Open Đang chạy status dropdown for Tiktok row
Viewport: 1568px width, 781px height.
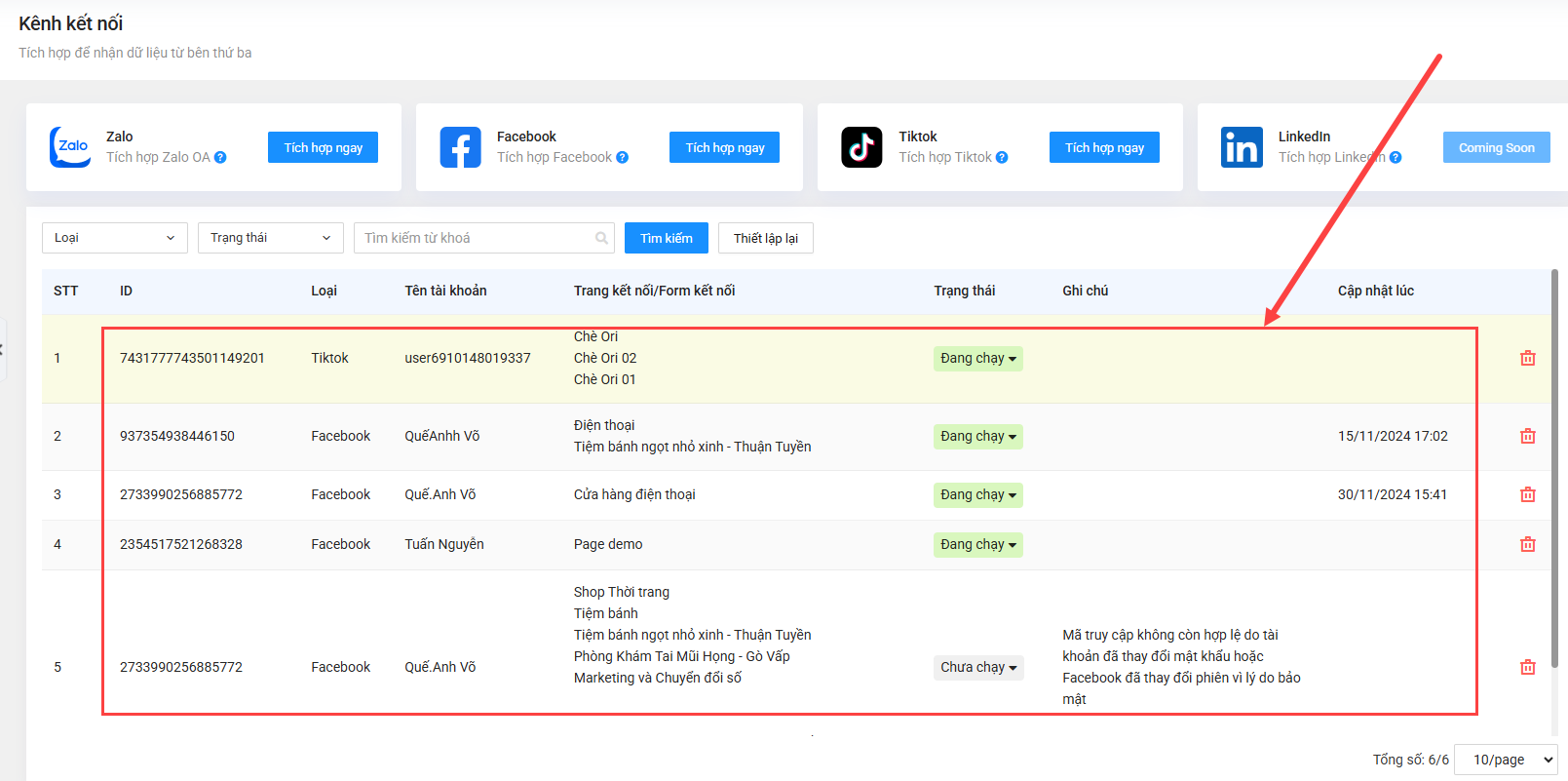point(978,358)
